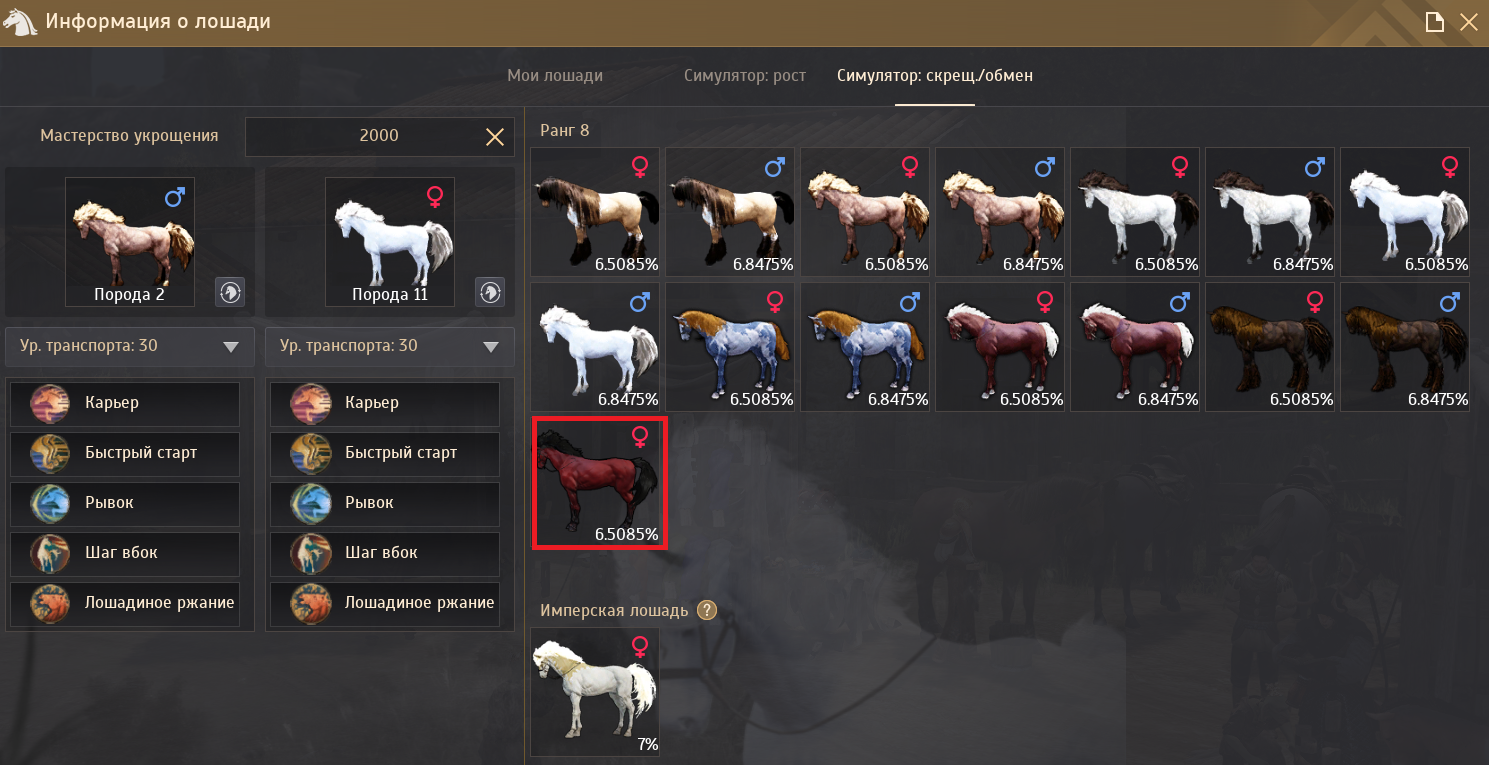This screenshot has width=1489, height=765.
Task: Select the male Порода 2 parent horse thumbnail
Action: point(130,242)
